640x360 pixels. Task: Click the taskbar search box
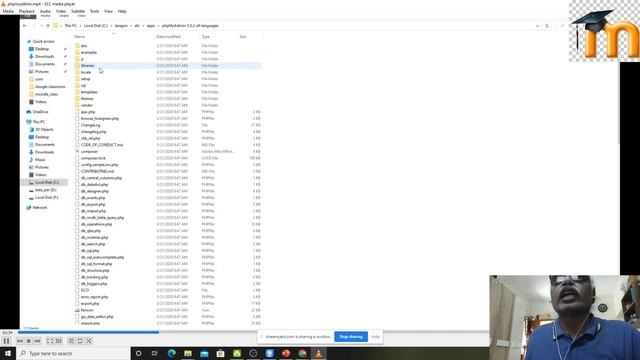[73, 353]
